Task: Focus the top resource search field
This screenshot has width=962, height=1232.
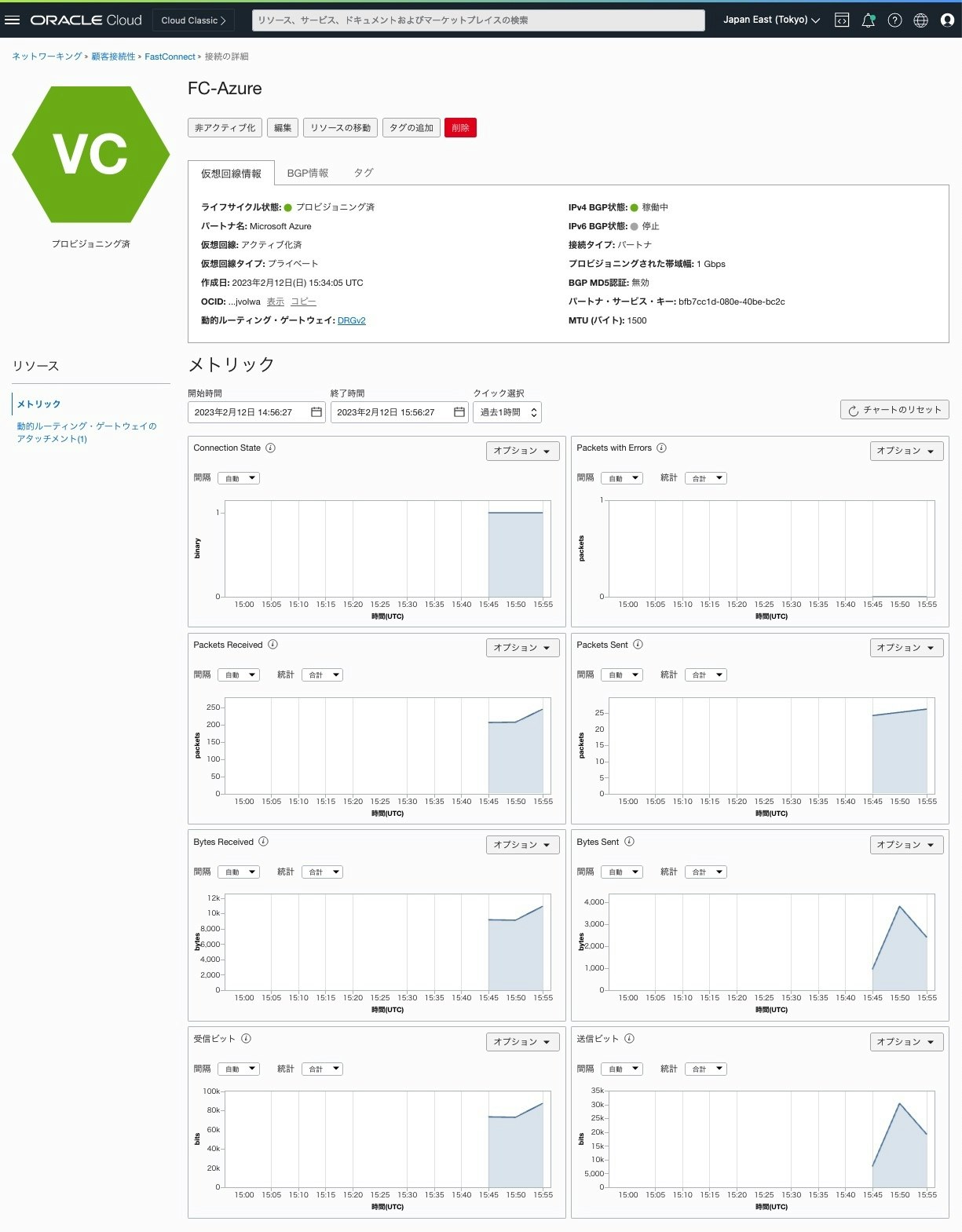Action: point(478,20)
